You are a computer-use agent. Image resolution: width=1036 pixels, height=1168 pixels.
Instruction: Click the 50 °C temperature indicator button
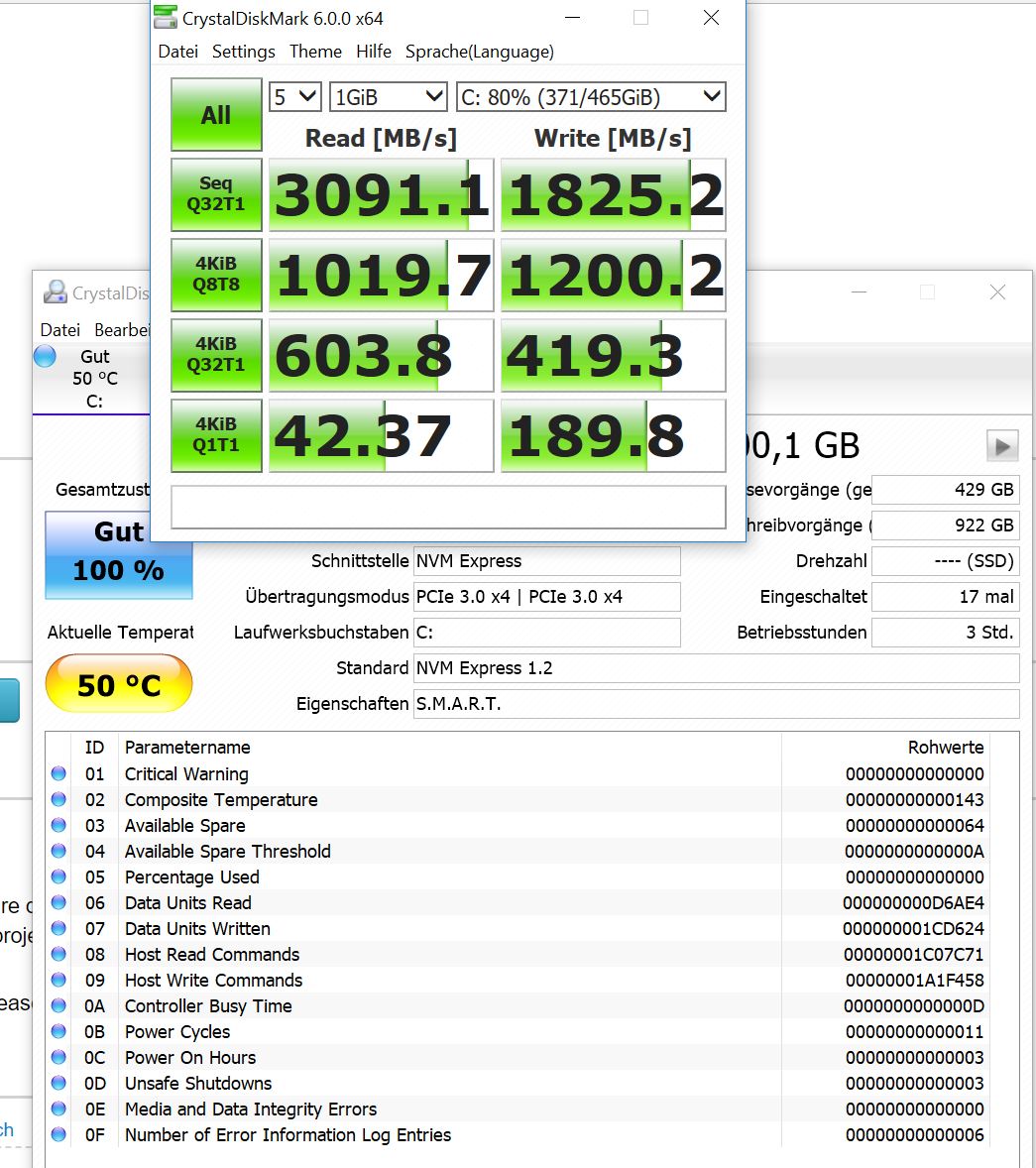coord(119,684)
